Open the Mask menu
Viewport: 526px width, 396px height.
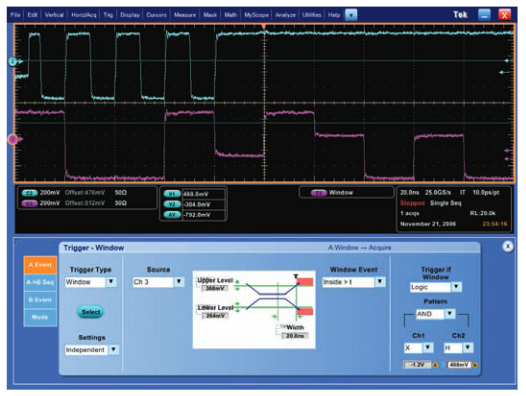pos(210,15)
